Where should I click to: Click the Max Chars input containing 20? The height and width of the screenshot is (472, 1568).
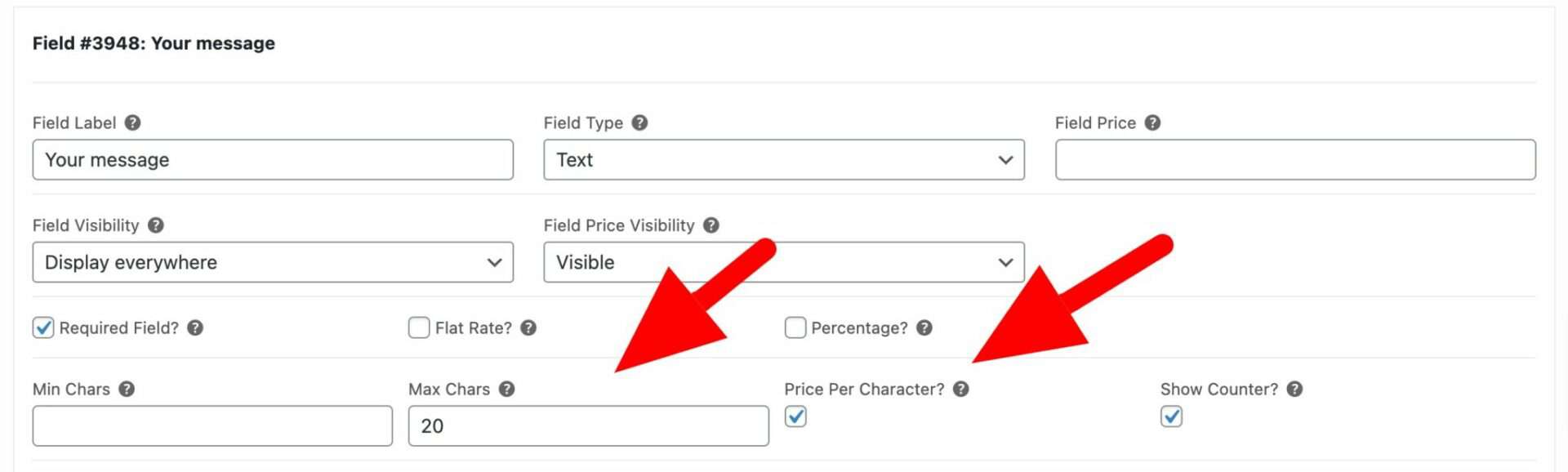coord(588,426)
